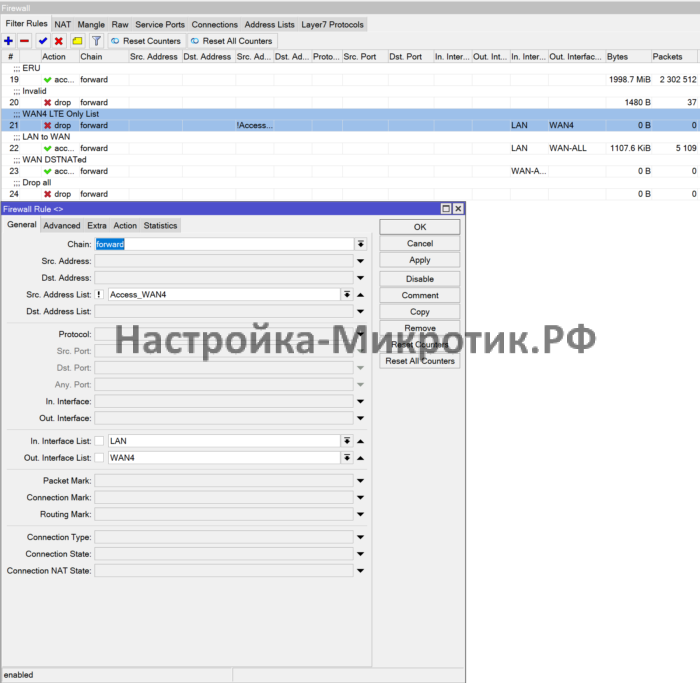Click the LAN In. Interface List field
This screenshot has width=700, height=683.
(224, 441)
